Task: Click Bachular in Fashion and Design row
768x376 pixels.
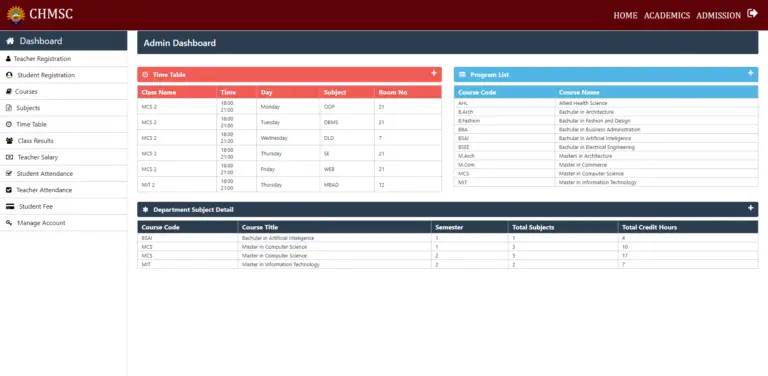Action: [606, 121]
